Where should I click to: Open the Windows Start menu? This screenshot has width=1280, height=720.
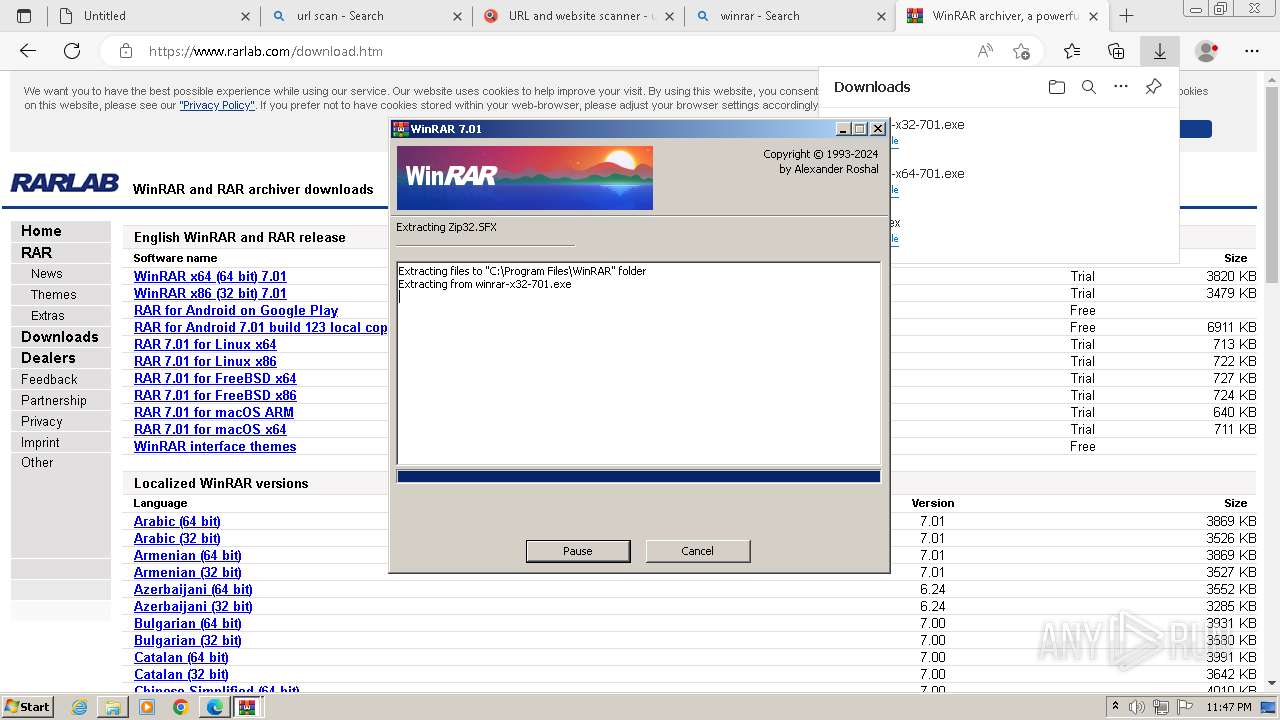[27, 707]
